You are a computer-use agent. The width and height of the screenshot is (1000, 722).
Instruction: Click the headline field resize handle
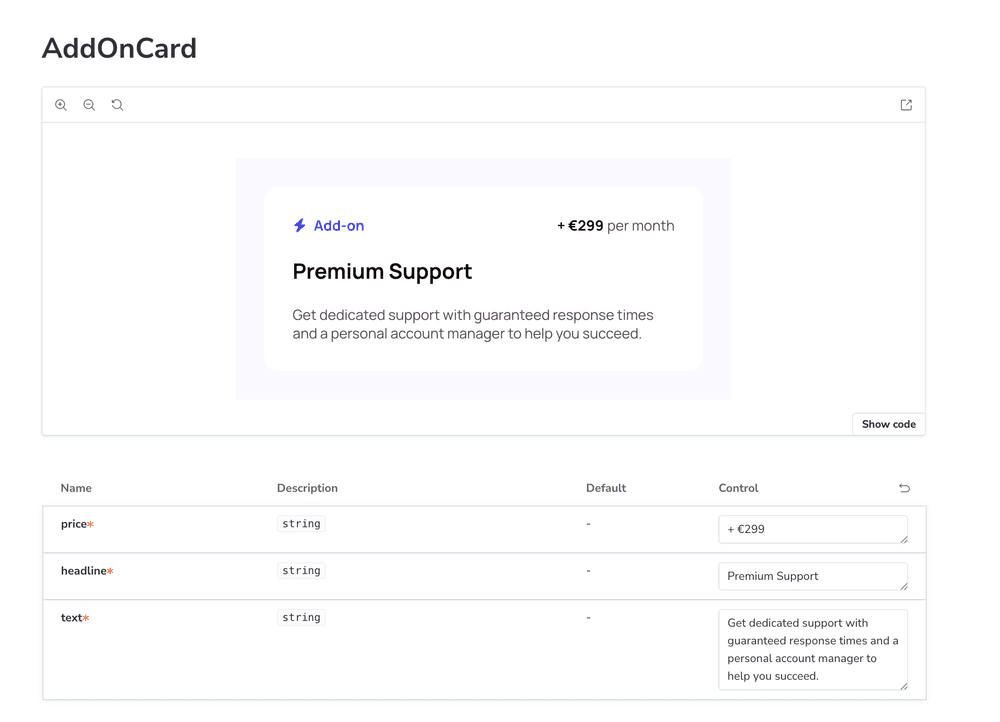coord(904,586)
